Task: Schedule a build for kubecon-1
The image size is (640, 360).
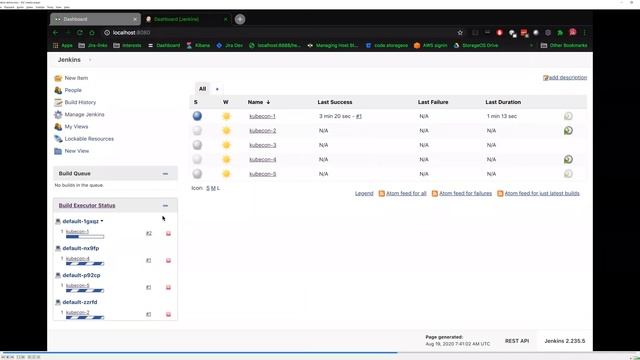Action: click(568, 116)
